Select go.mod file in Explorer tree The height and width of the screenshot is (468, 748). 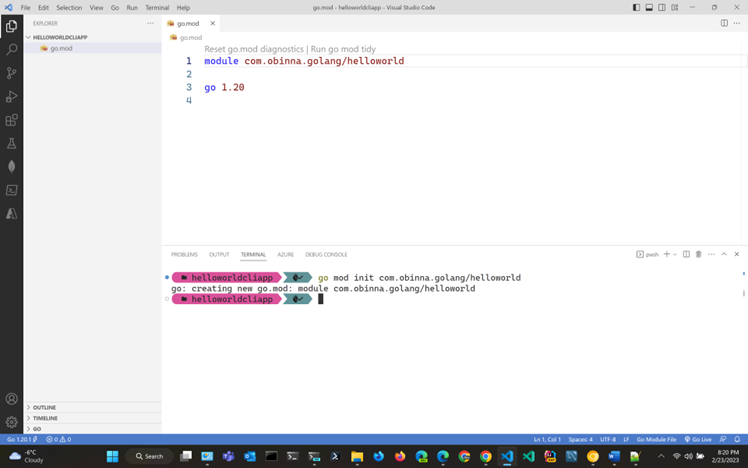point(93,48)
